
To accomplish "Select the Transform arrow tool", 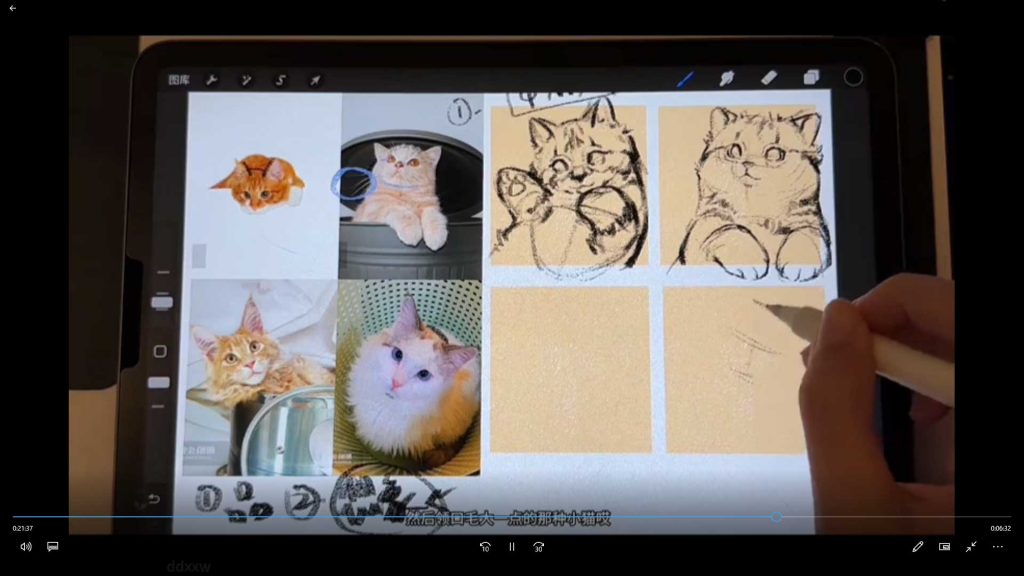I will [x=315, y=80].
